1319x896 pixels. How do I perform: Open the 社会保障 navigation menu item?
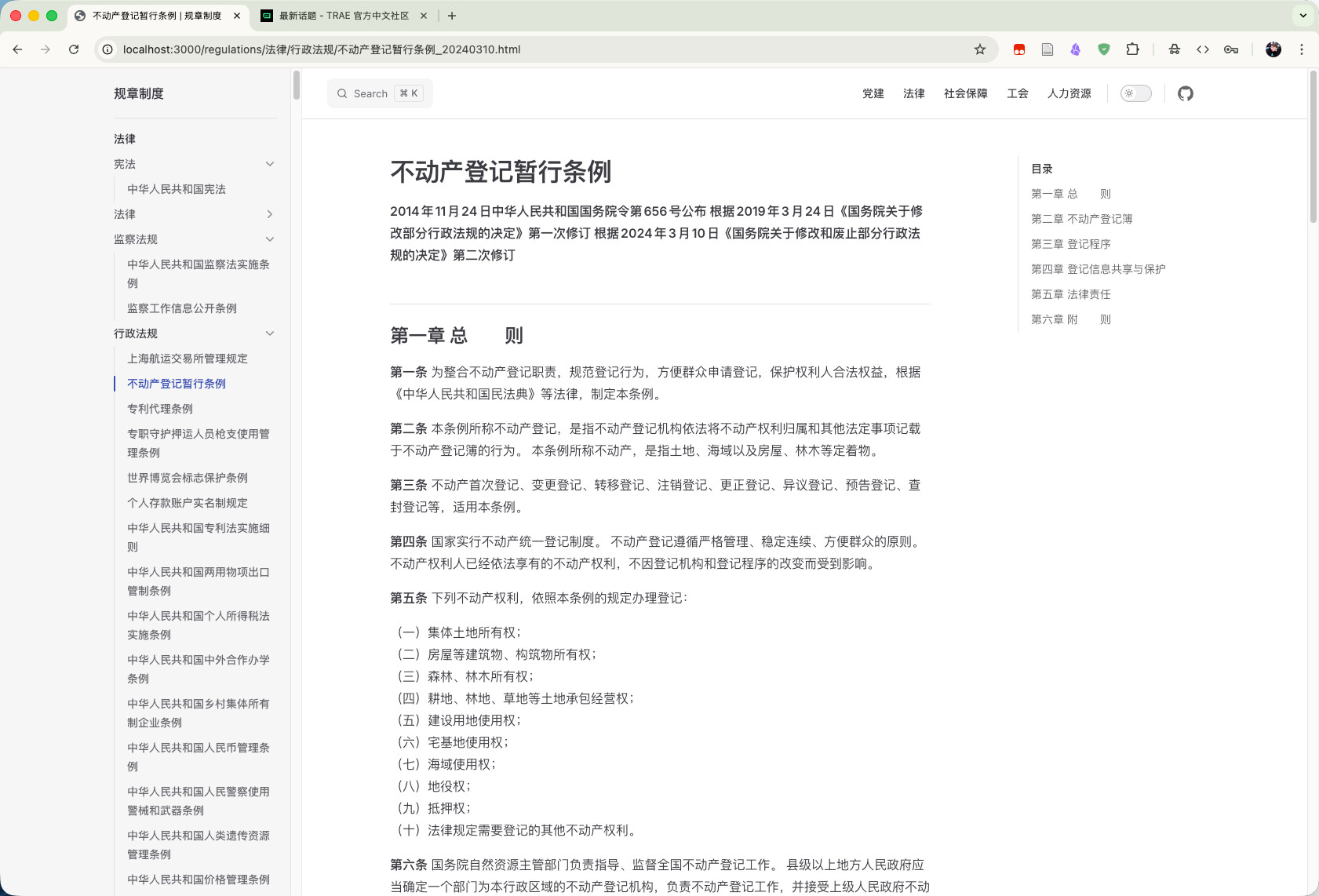coord(965,93)
